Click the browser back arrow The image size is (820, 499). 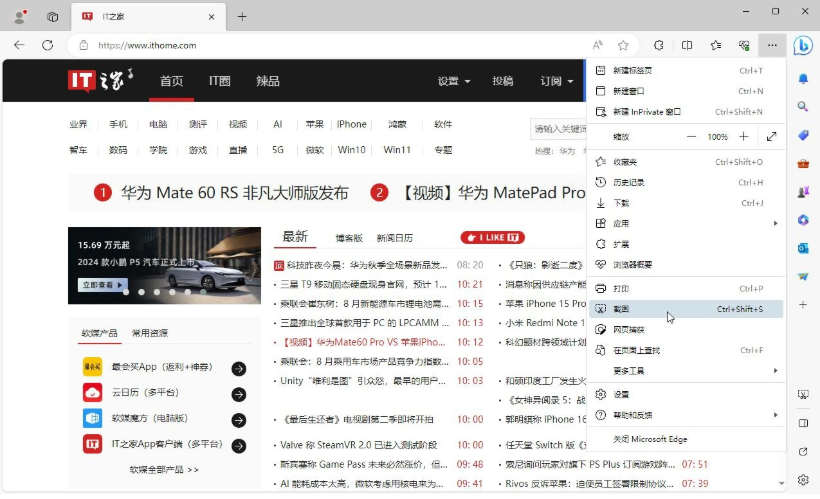pyautogui.click(x=19, y=45)
